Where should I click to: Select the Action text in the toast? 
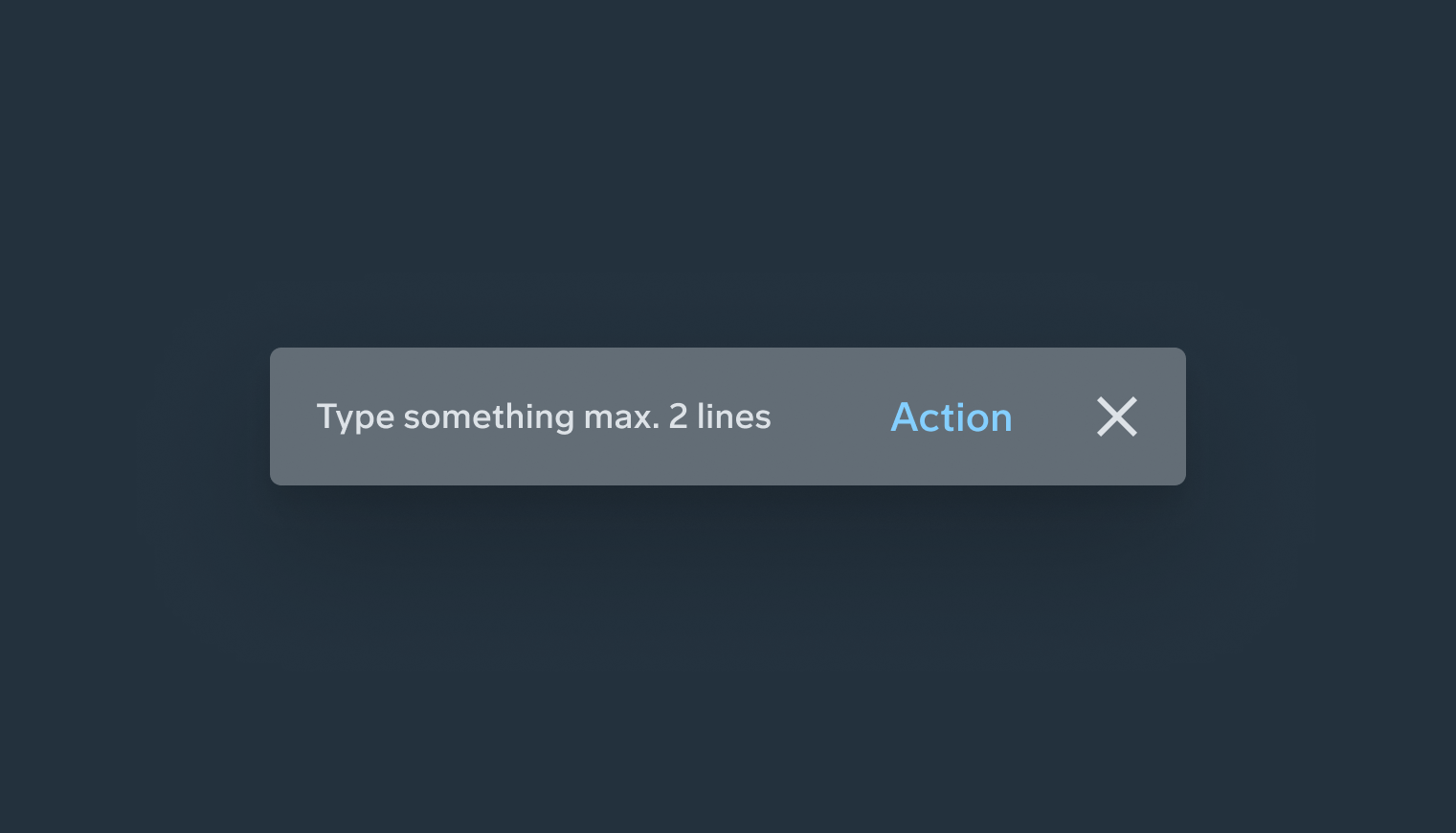(x=951, y=417)
